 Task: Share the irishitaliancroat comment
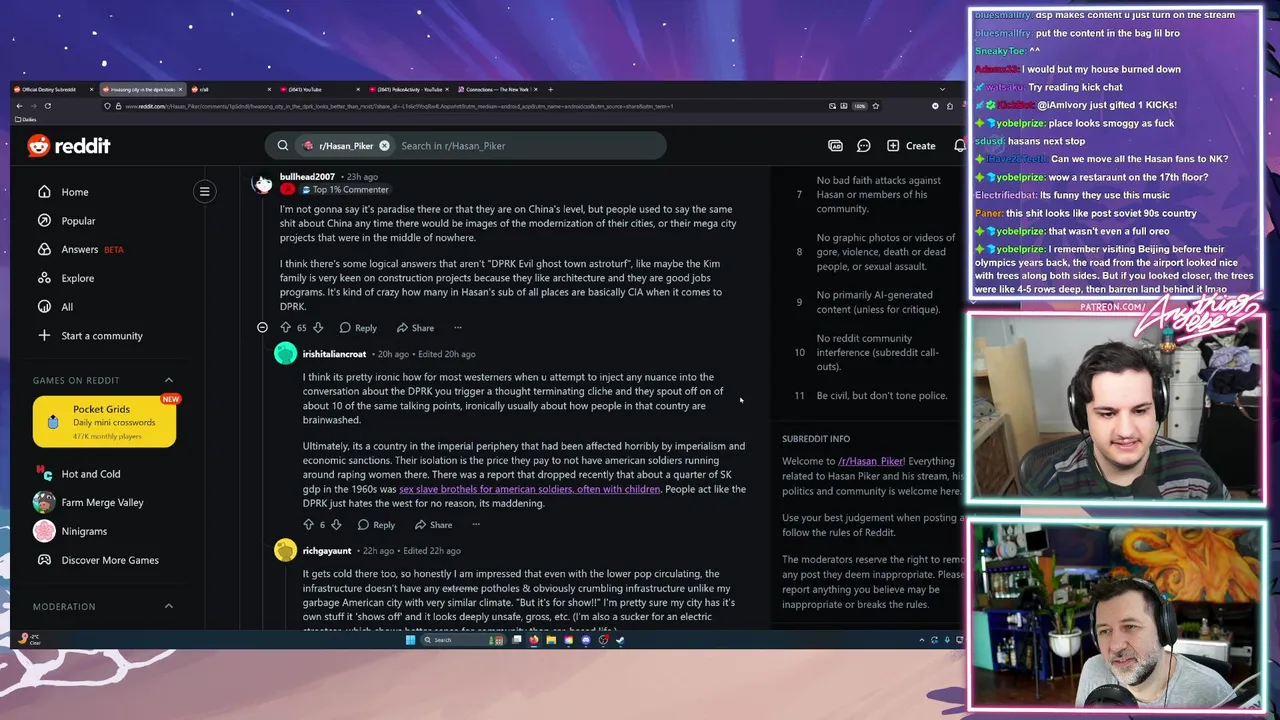[433, 525]
